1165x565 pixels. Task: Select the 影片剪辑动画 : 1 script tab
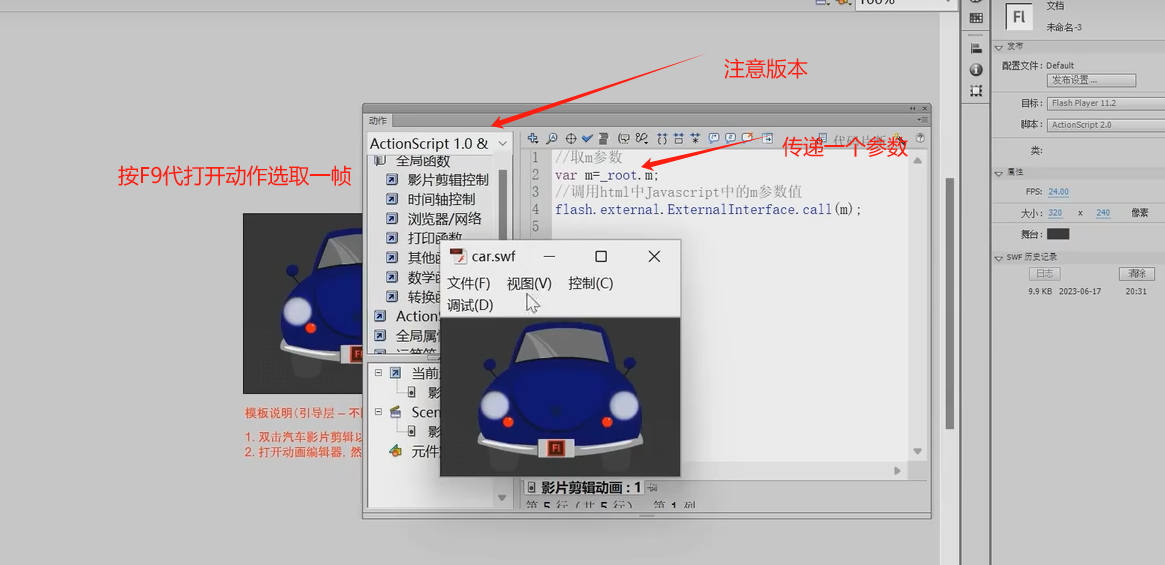pyautogui.click(x=584, y=488)
